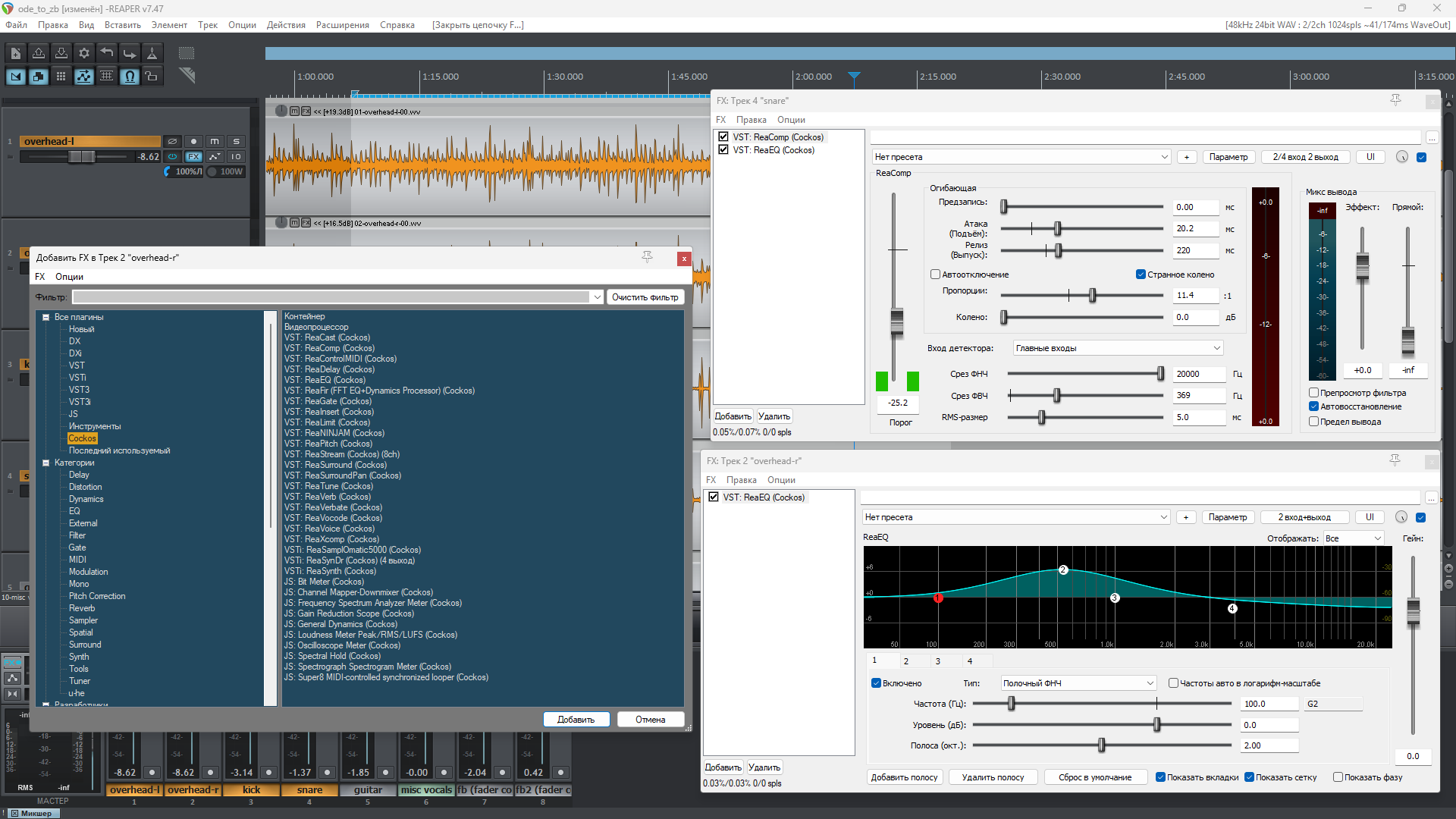Image resolution: width=1456 pixels, height=819 pixels.
Task: Click the New Project toolbar icon
Action: click(x=15, y=53)
